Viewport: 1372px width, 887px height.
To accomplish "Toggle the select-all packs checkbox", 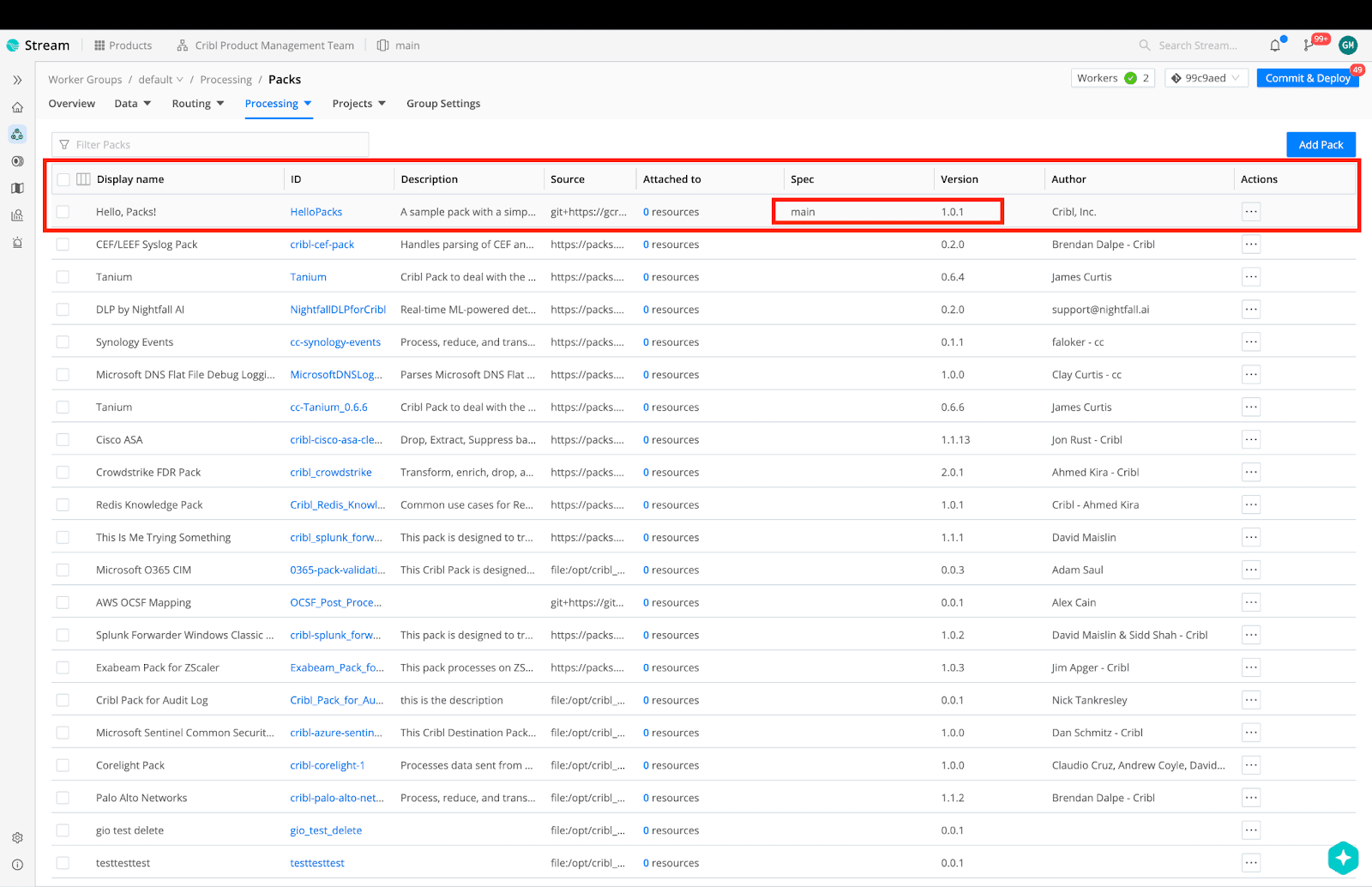I will [x=63, y=179].
